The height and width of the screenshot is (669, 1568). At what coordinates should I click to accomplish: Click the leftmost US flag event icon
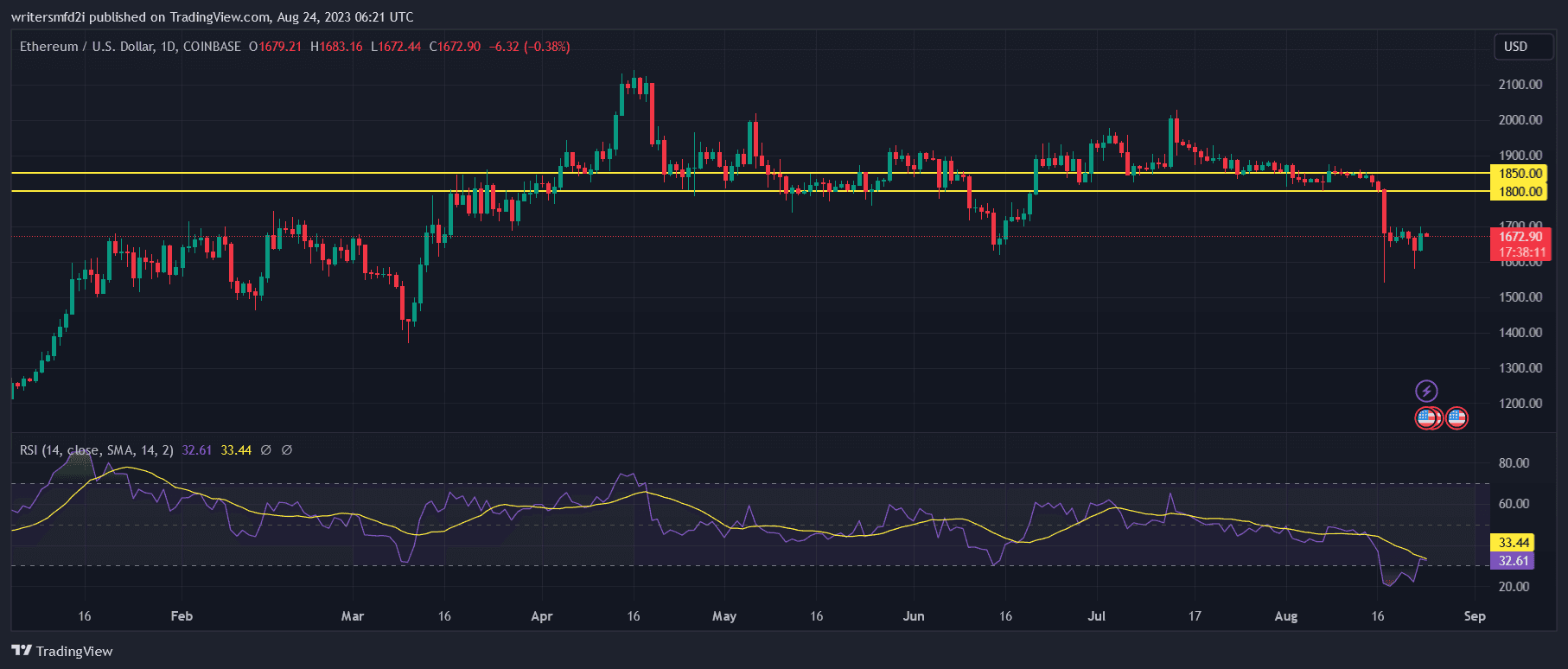(x=1425, y=418)
